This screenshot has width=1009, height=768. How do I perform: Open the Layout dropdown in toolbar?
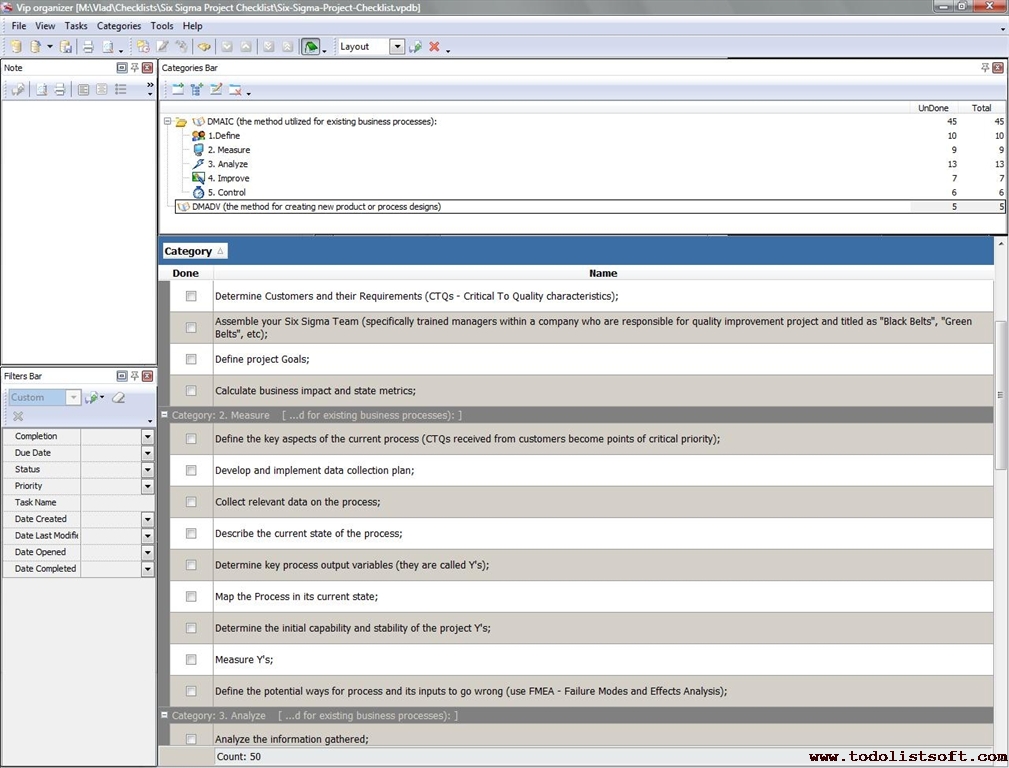pyautogui.click(x=397, y=47)
